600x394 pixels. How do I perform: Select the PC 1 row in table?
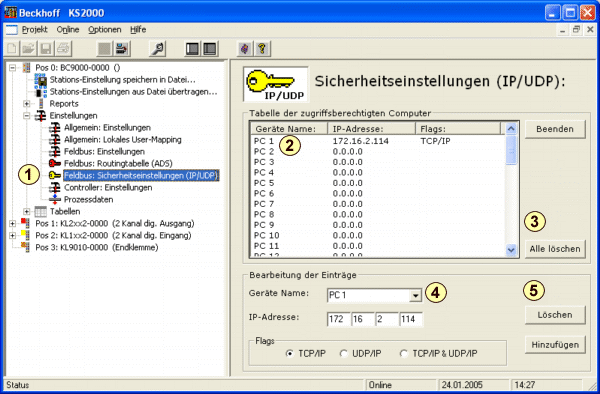coord(378,141)
